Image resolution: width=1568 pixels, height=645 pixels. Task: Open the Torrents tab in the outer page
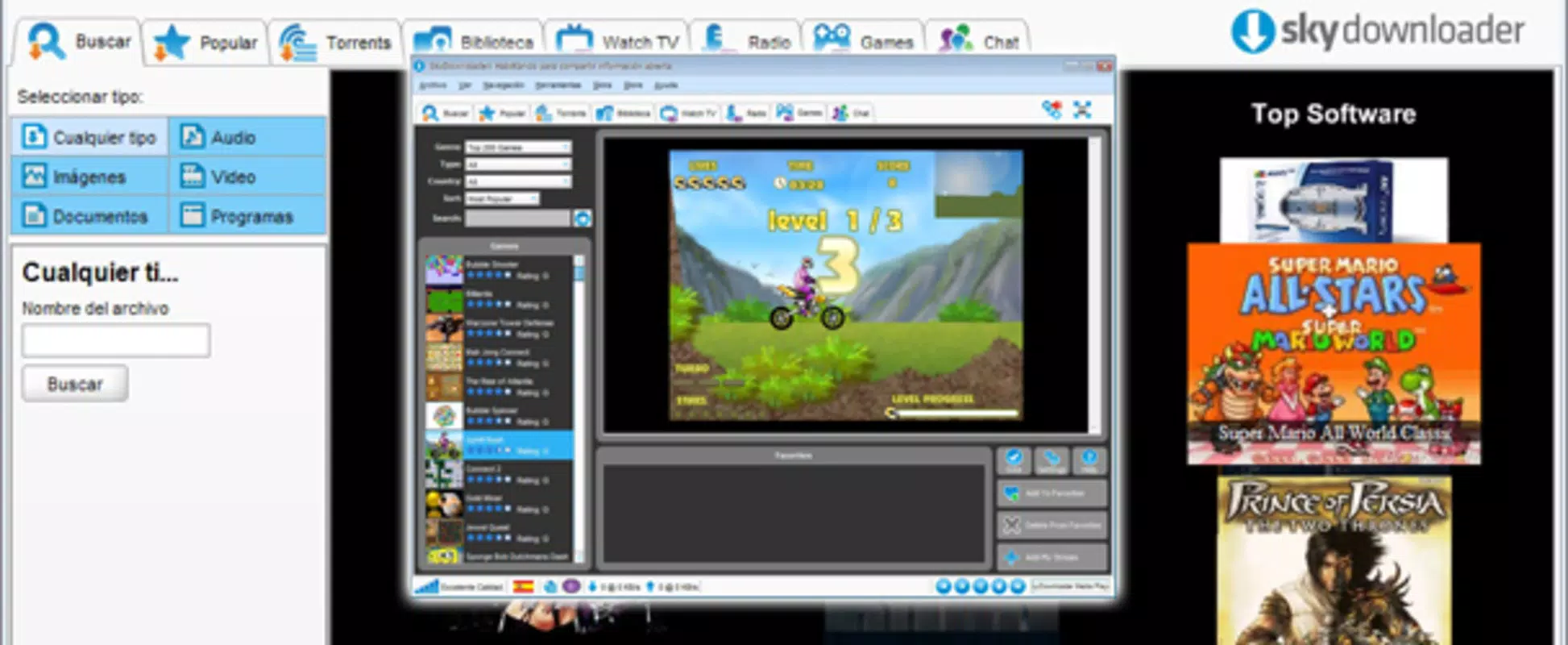335,42
